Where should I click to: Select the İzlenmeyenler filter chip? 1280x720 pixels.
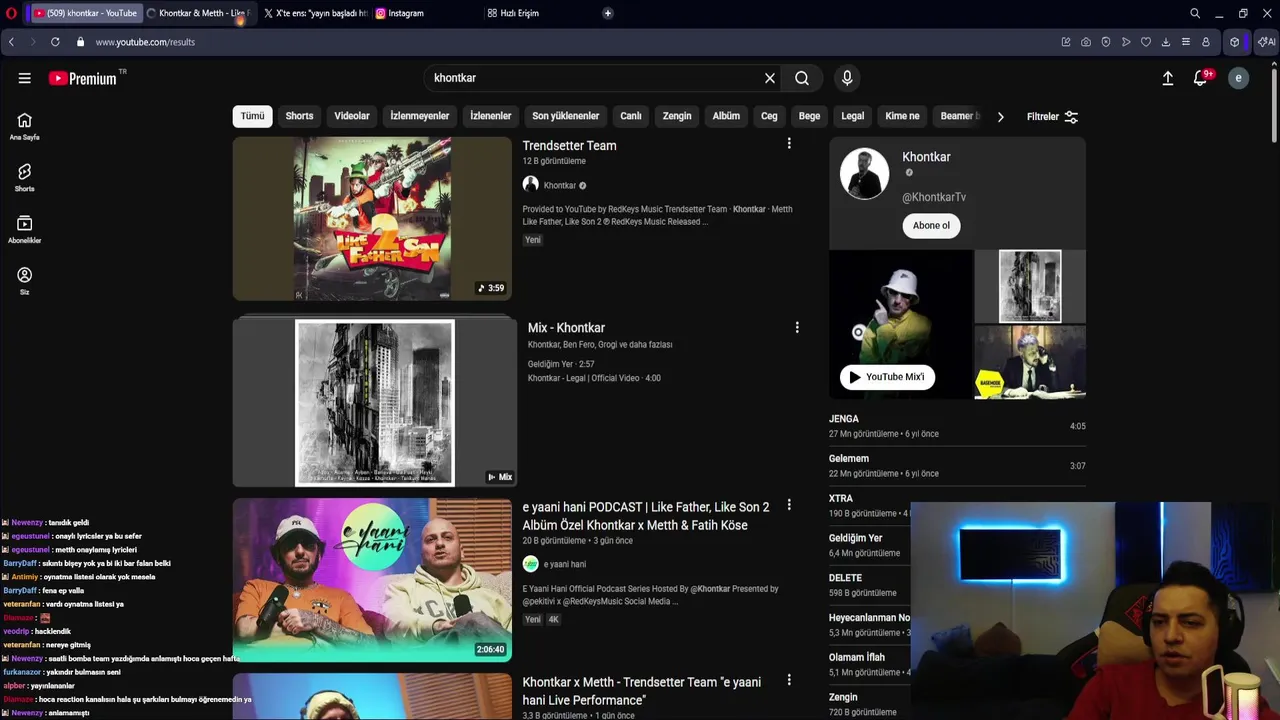click(x=420, y=116)
